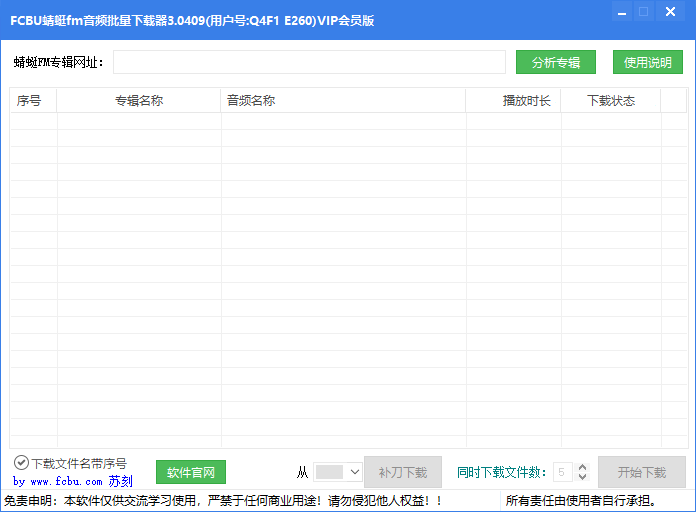Click the 音频名称 column header
The width and height of the screenshot is (696, 512).
[x=343, y=101]
